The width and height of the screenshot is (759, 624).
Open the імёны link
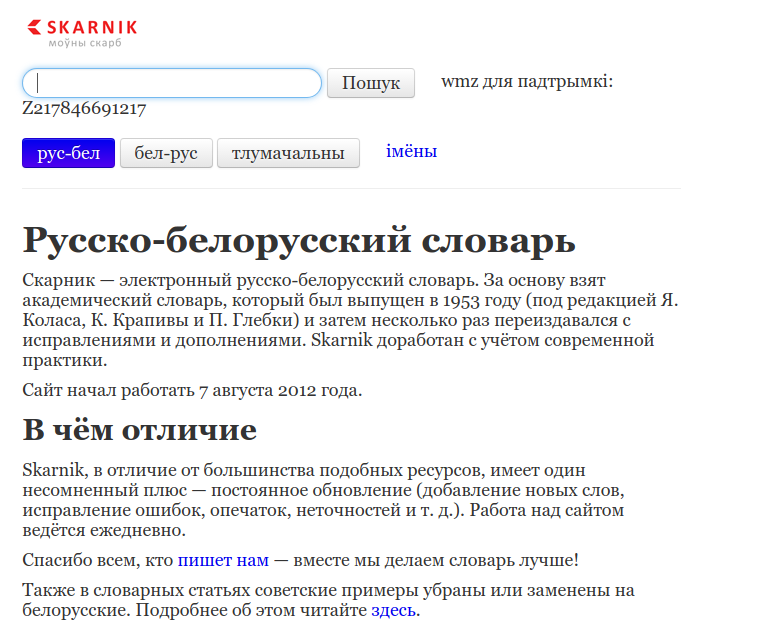[411, 152]
